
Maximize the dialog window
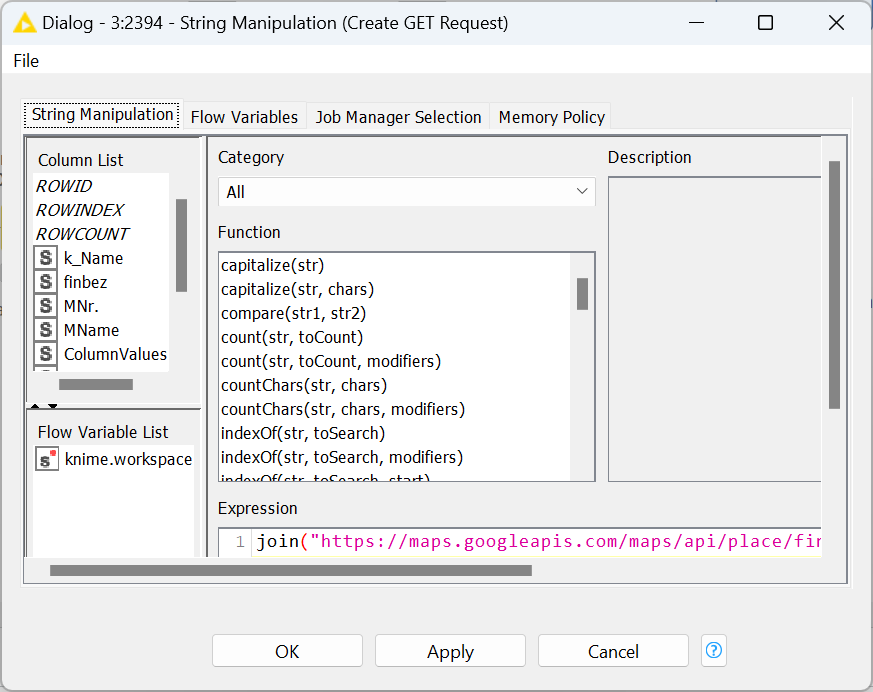pos(766,23)
